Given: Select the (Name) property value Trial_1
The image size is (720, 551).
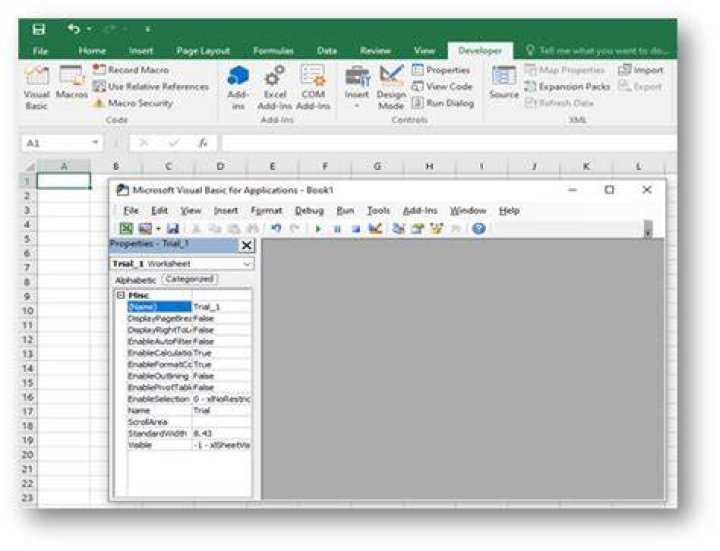Looking at the screenshot, I should (x=221, y=307).
